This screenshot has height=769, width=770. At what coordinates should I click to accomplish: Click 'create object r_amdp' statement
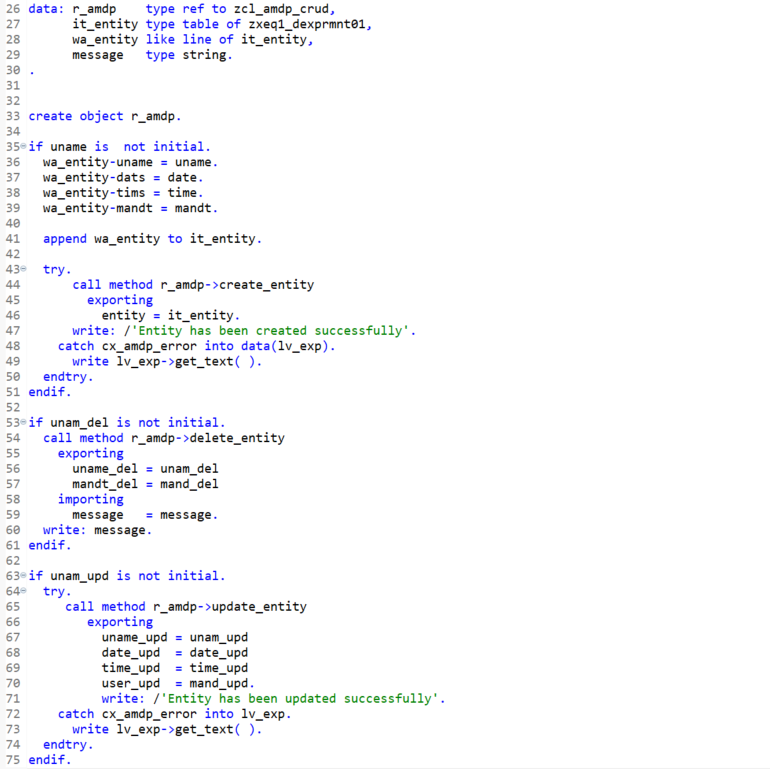pyautogui.click(x=105, y=116)
